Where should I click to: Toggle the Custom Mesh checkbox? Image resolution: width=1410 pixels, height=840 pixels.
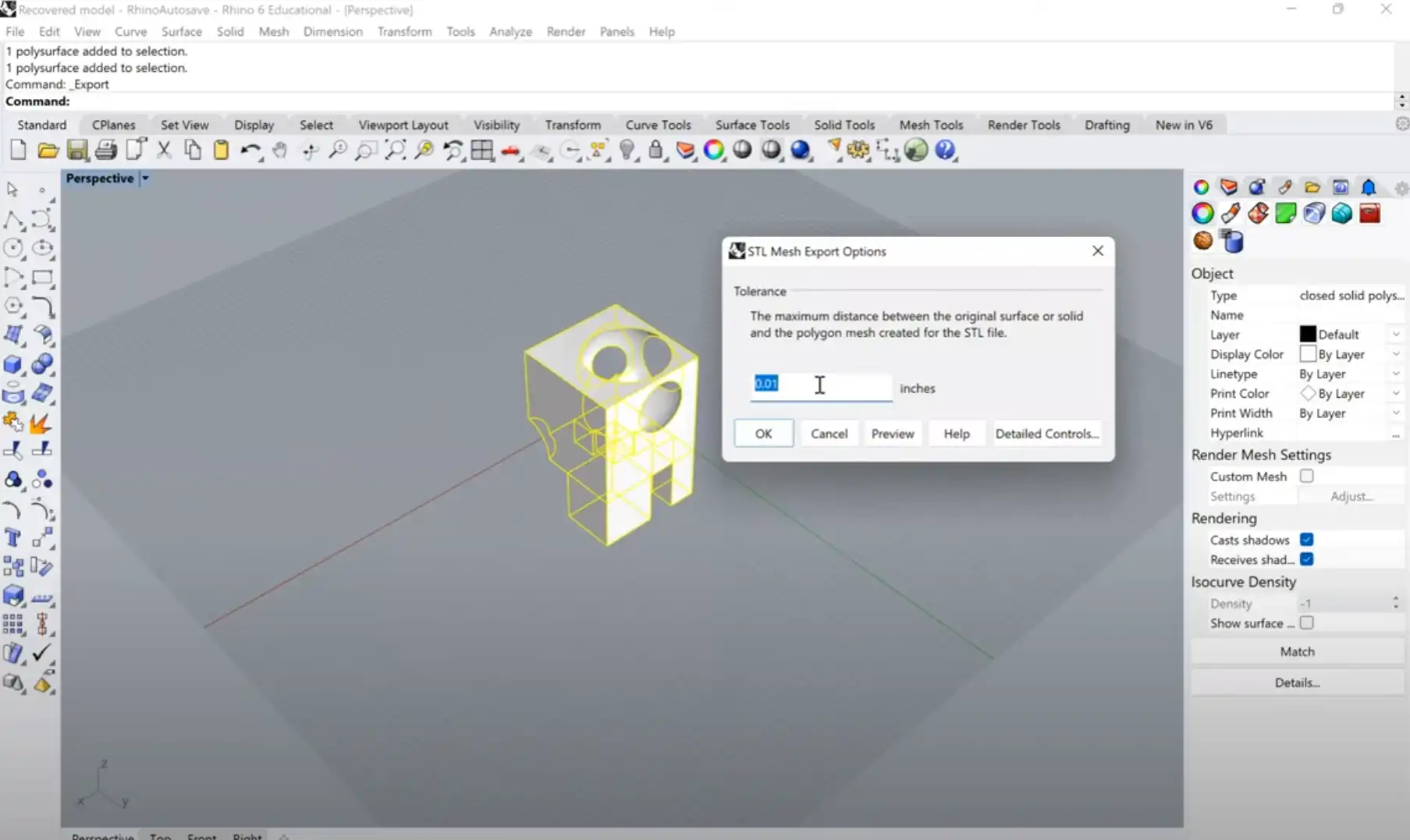click(x=1307, y=476)
